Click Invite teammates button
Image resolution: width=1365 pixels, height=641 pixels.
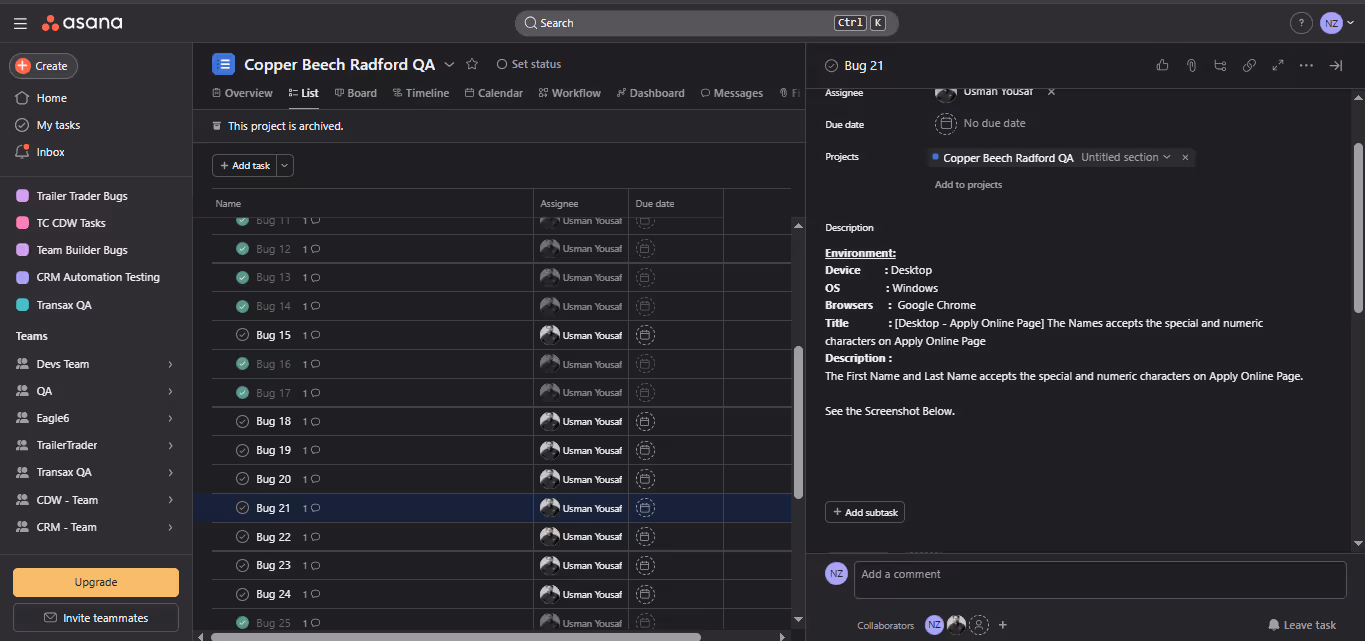pos(96,618)
